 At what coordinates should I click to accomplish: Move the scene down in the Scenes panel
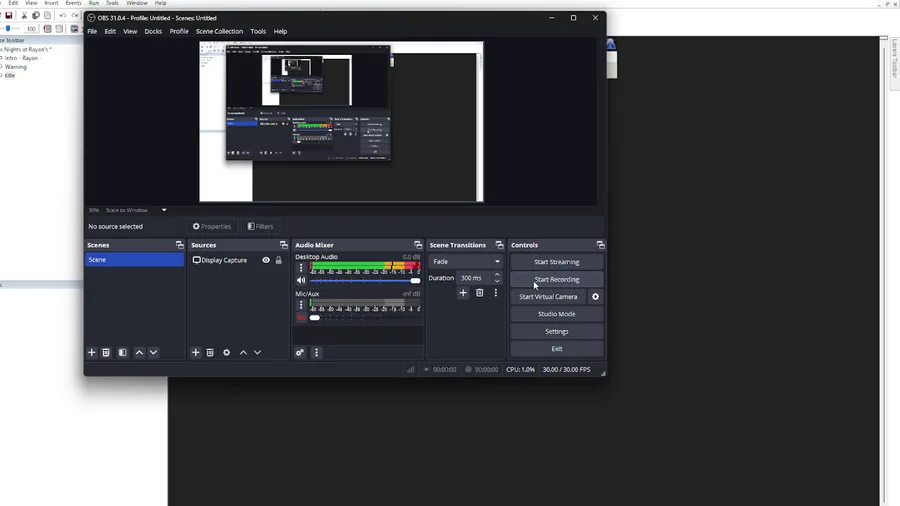(x=153, y=352)
